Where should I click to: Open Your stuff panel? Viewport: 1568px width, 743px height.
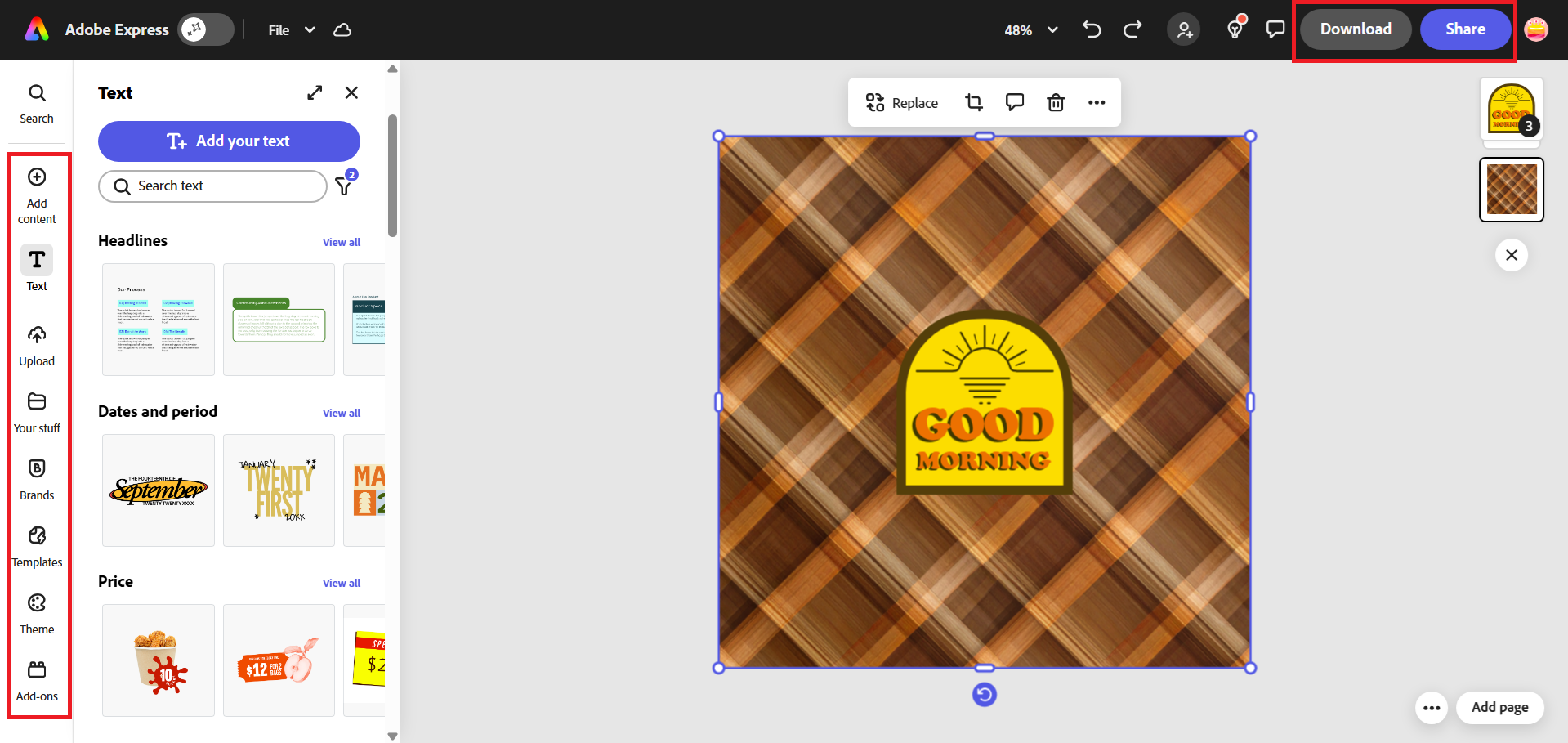coord(37,410)
